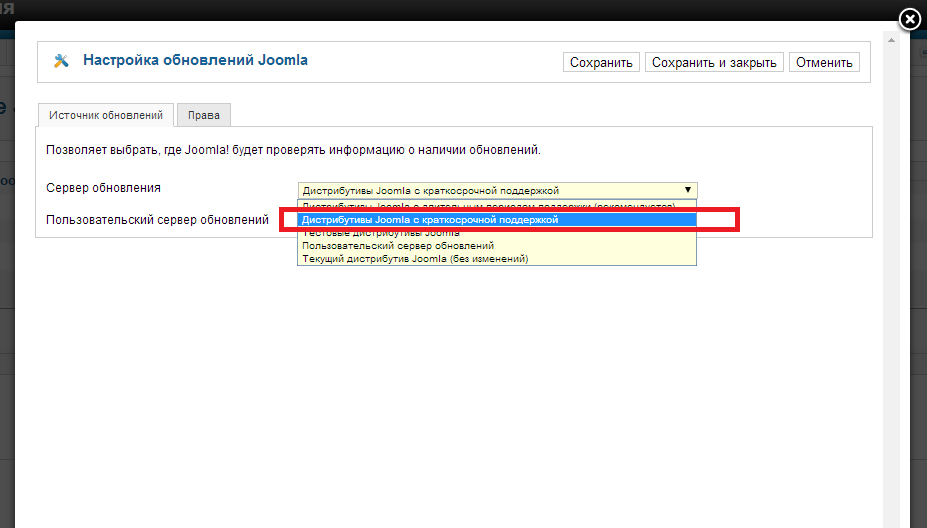Click the Пользовательский сервер обновлений field label
The height and width of the screenshot is (528, 927).
158,219
